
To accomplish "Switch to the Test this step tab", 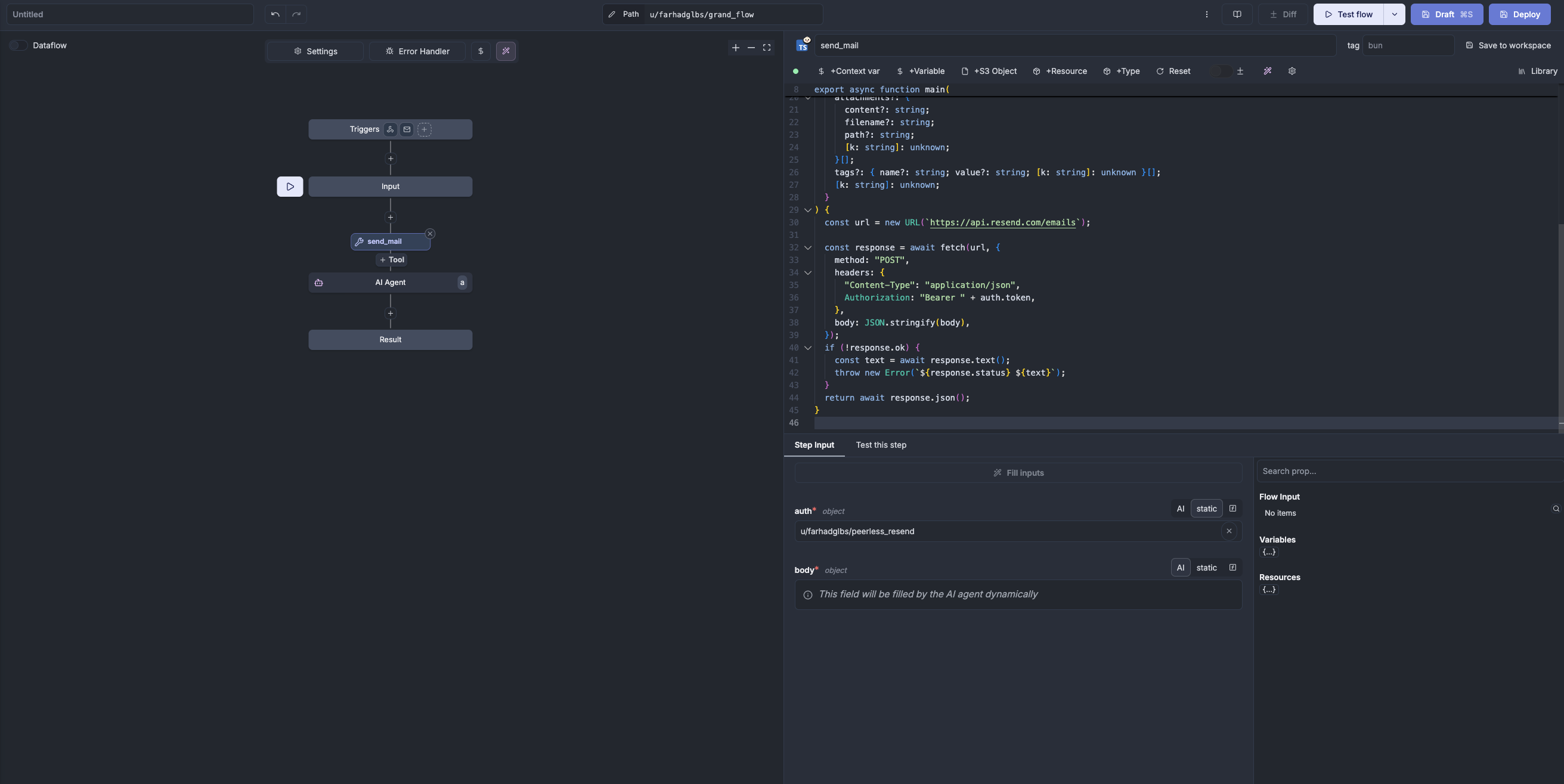I will coord(881,445).
